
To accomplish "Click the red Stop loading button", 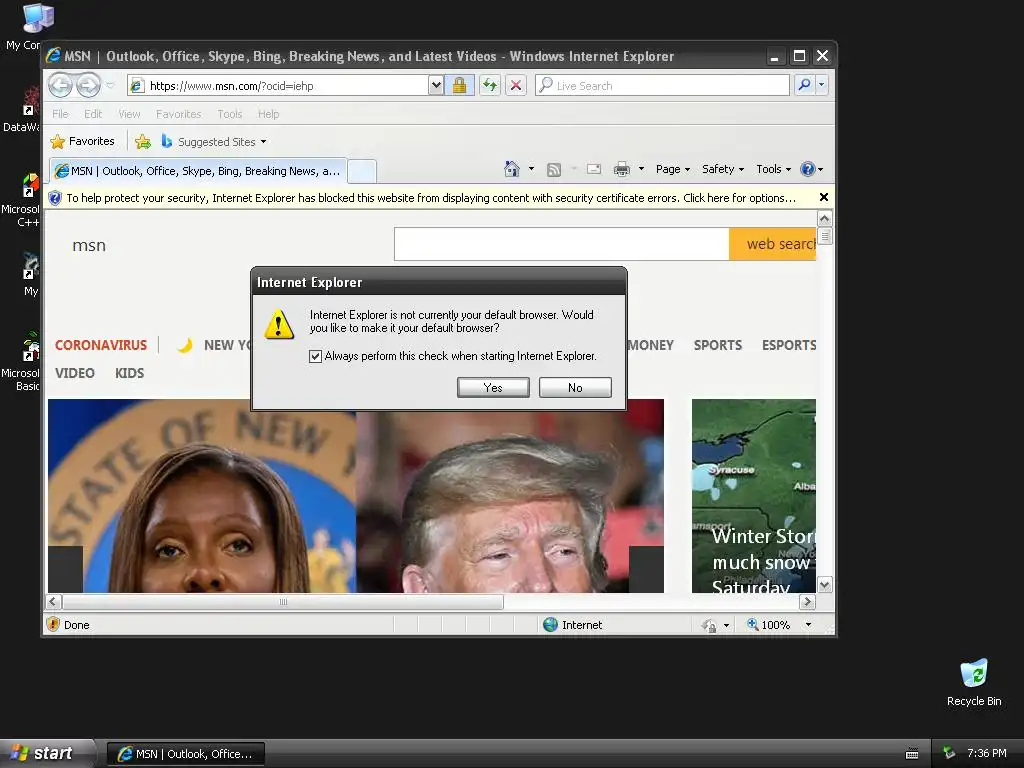I will click(516, 85).
